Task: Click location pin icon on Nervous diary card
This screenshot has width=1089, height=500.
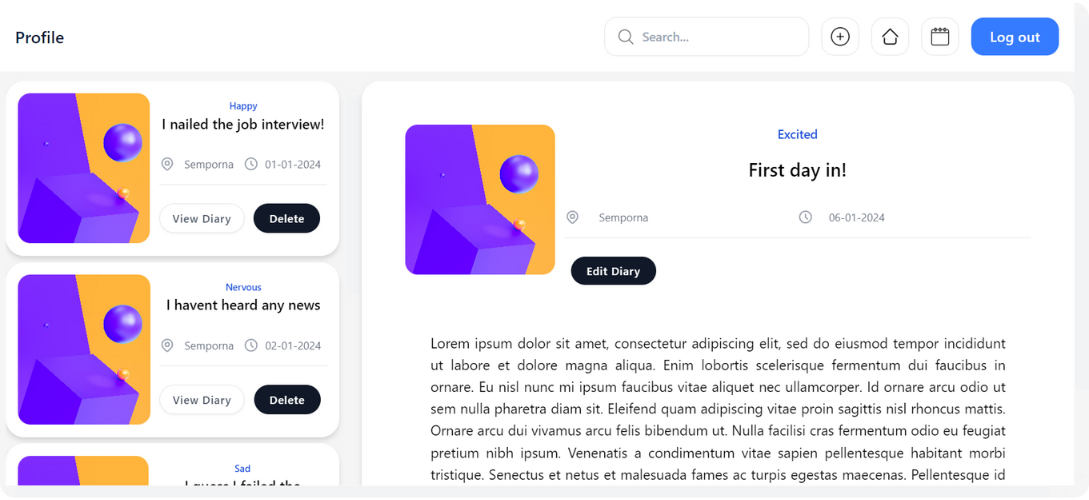Action: point(167,345)
